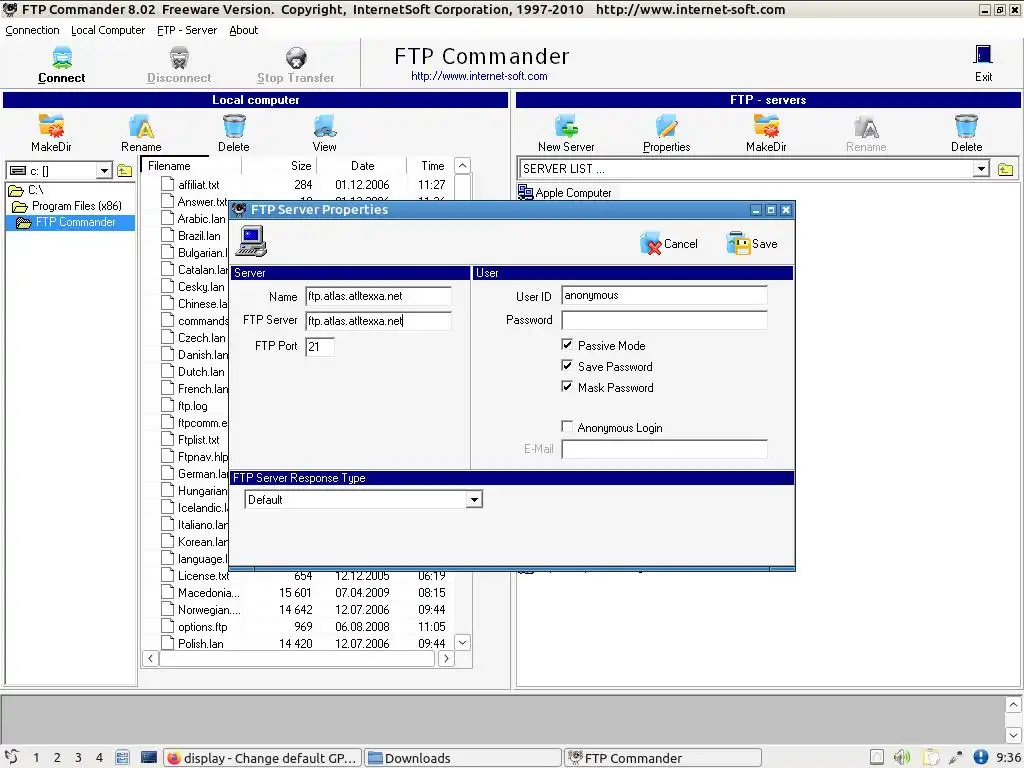Click the Disconnect toolbar icon

178,58
